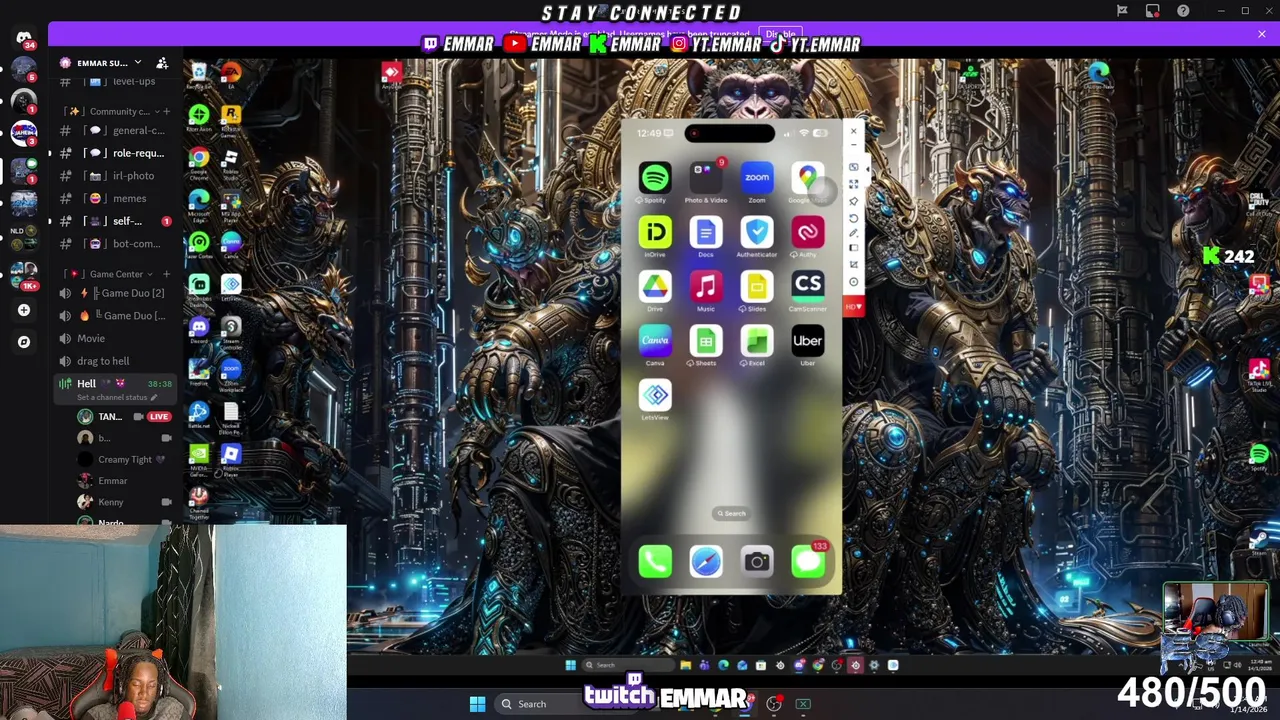Screen dimensions: 1280x720
Task: Click the fullscreen icon in the mirror toolbar
Action: click(x=853, y=184)
